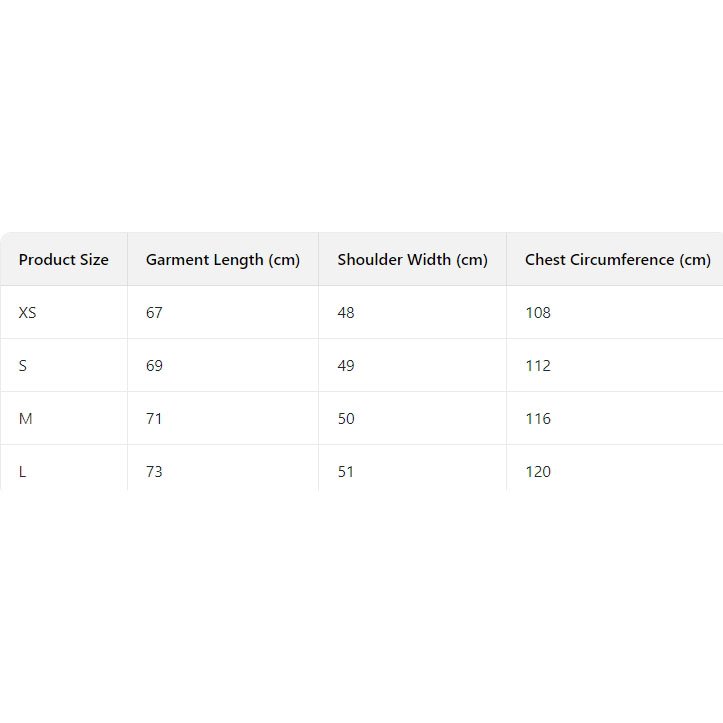Click garment length value 67
Image resolution: width=723 pixels, height=723 pixels.
pos(154,313)
